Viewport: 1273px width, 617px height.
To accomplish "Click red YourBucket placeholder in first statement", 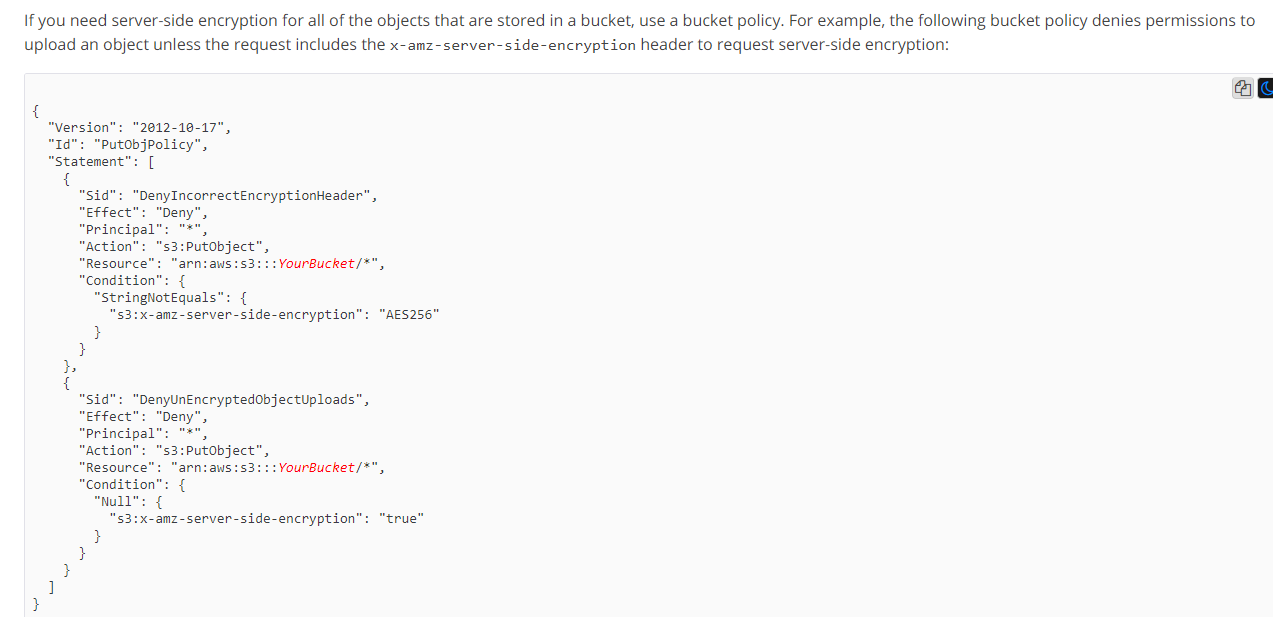I will (316, 263).
